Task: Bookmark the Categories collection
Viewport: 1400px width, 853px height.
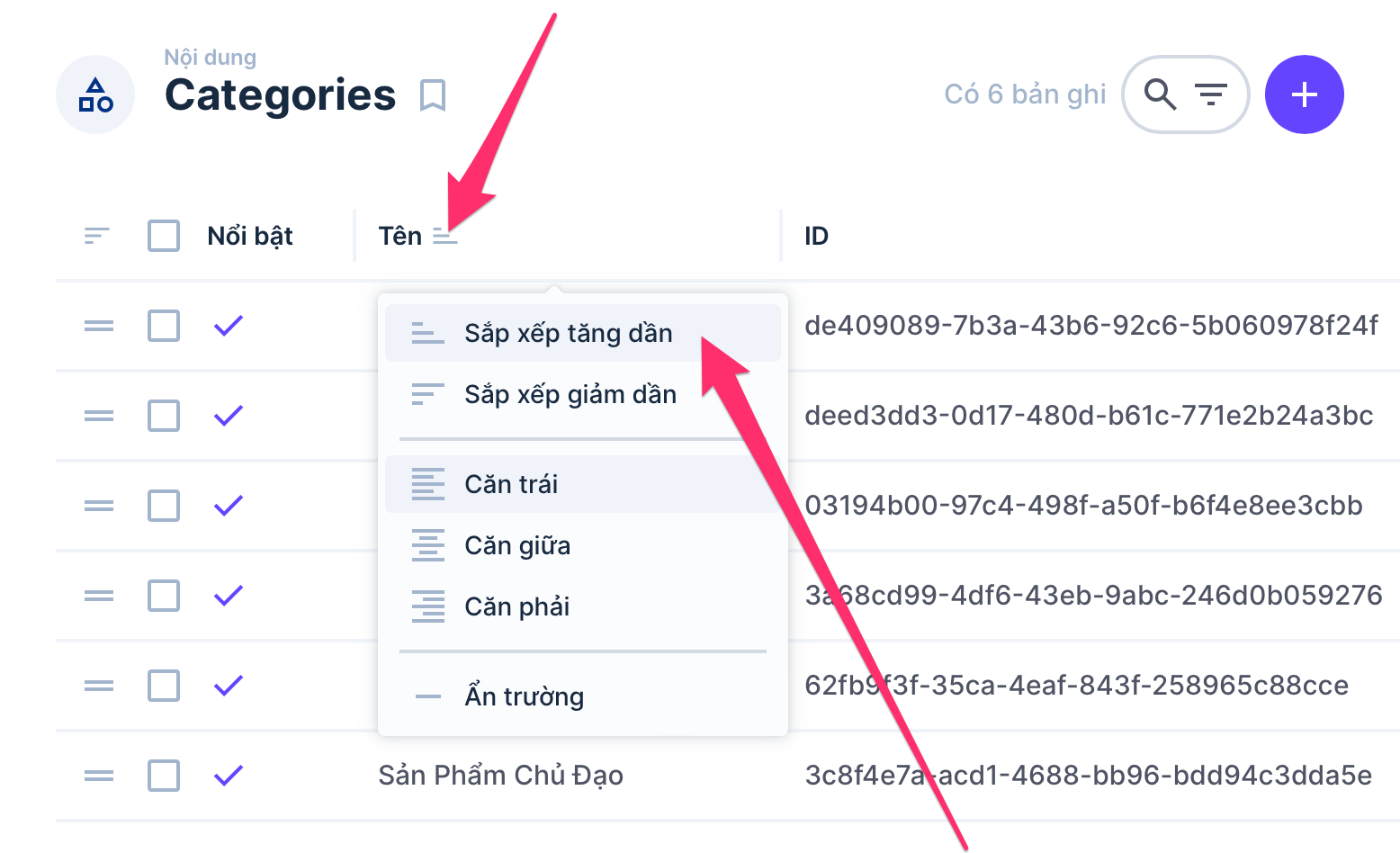Action: coord(433,94)
